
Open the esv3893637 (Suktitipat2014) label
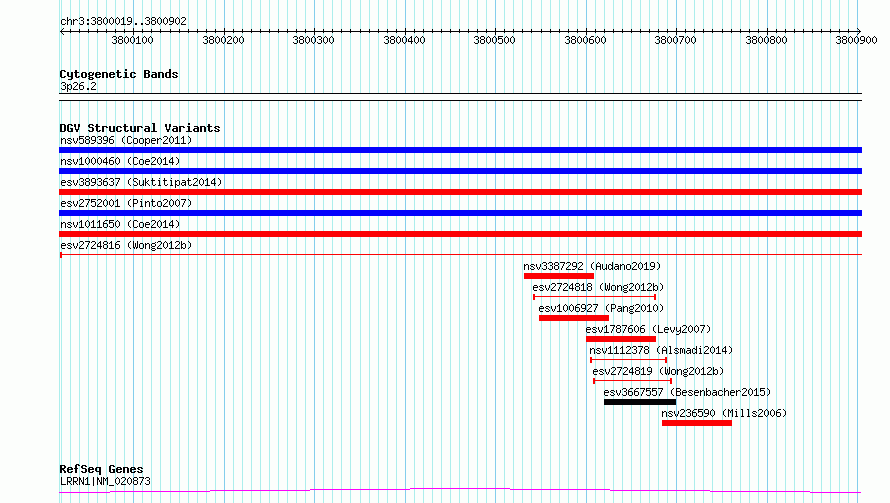(141, 182)
